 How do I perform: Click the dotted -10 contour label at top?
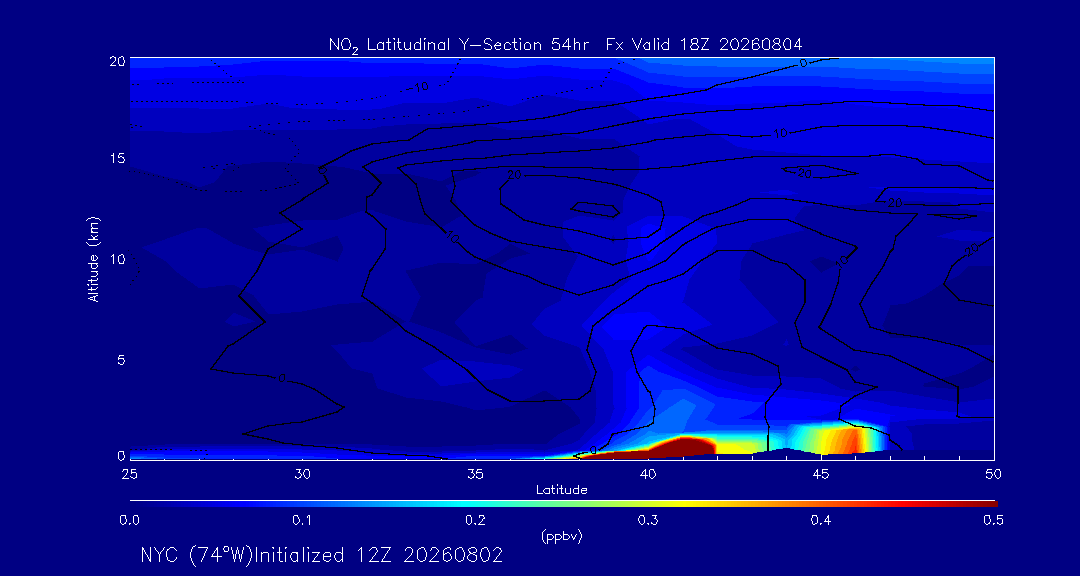[423, 87]
